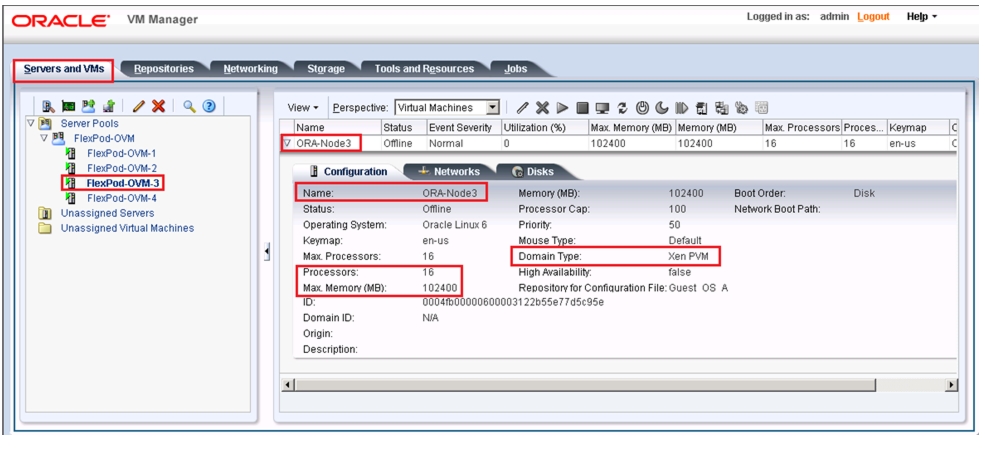The image size is (985, 460).
Task: Select FlexPod-OVM-1 server in tree
Action: tap(122, 153)
